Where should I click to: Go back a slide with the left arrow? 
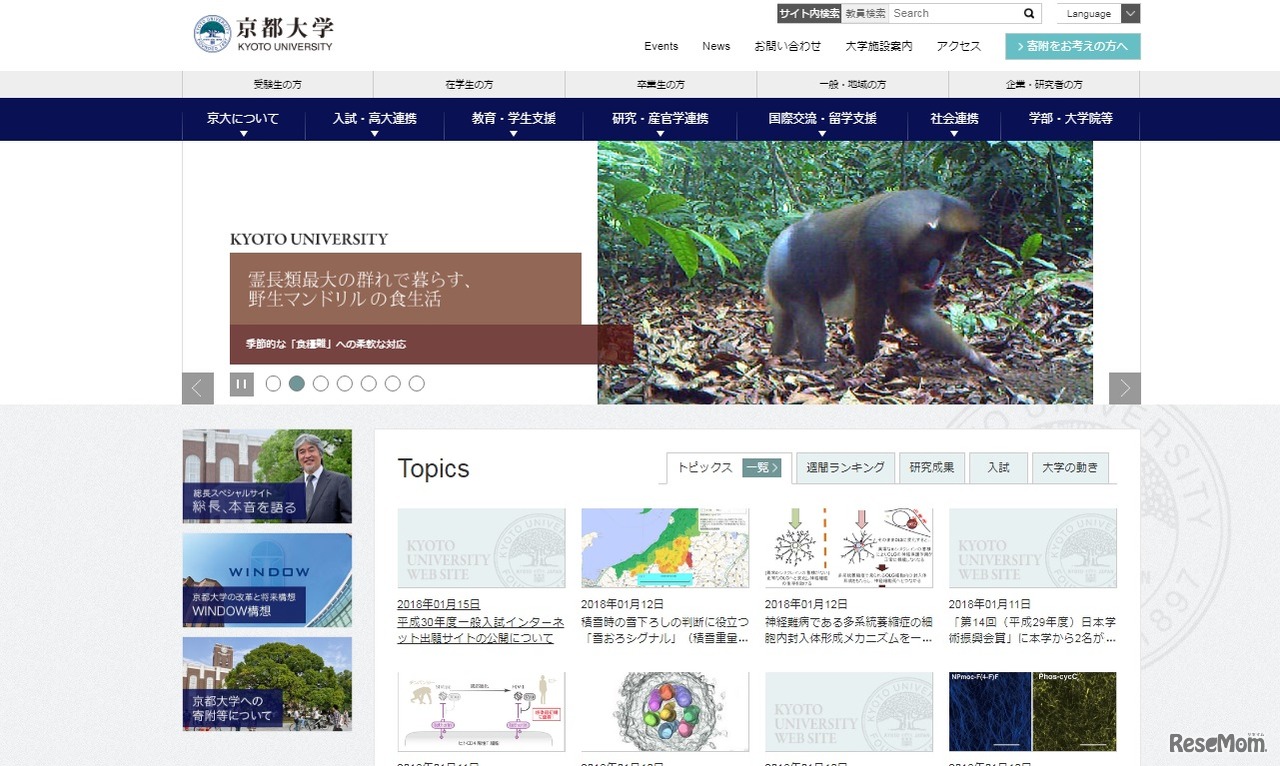(197, 388)
